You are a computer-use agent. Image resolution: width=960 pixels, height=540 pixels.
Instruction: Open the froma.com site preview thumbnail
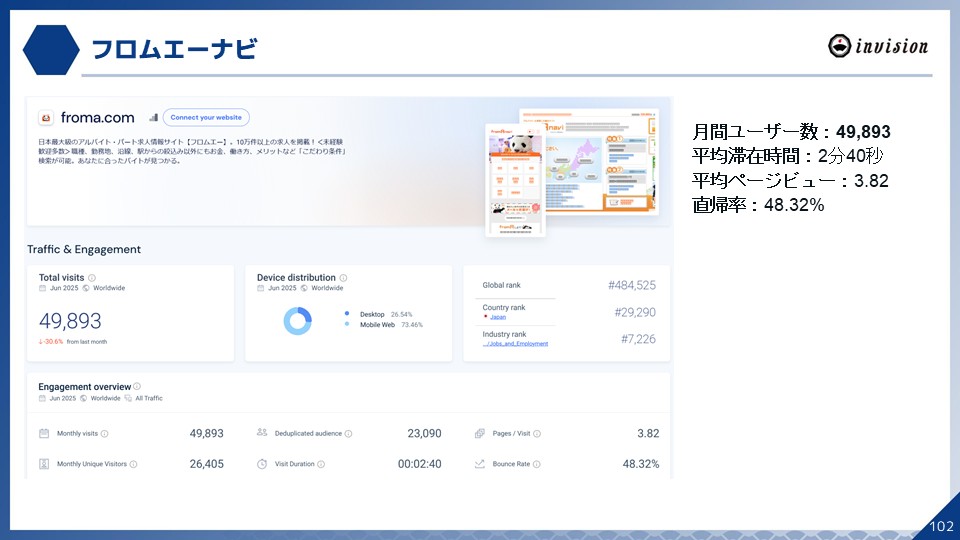(572, 171)
